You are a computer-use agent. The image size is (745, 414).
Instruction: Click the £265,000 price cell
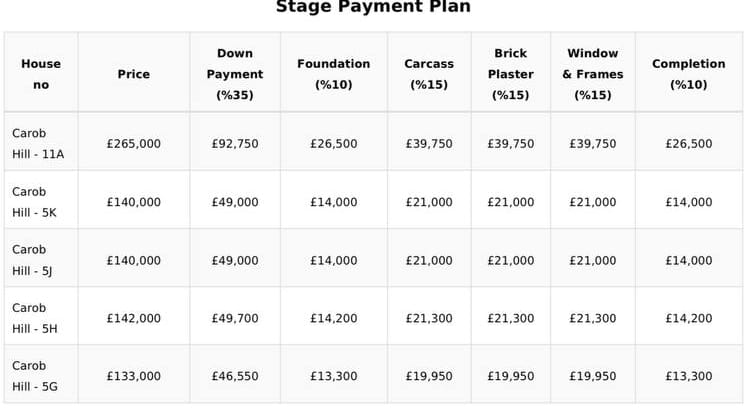[x=134, y=144]
